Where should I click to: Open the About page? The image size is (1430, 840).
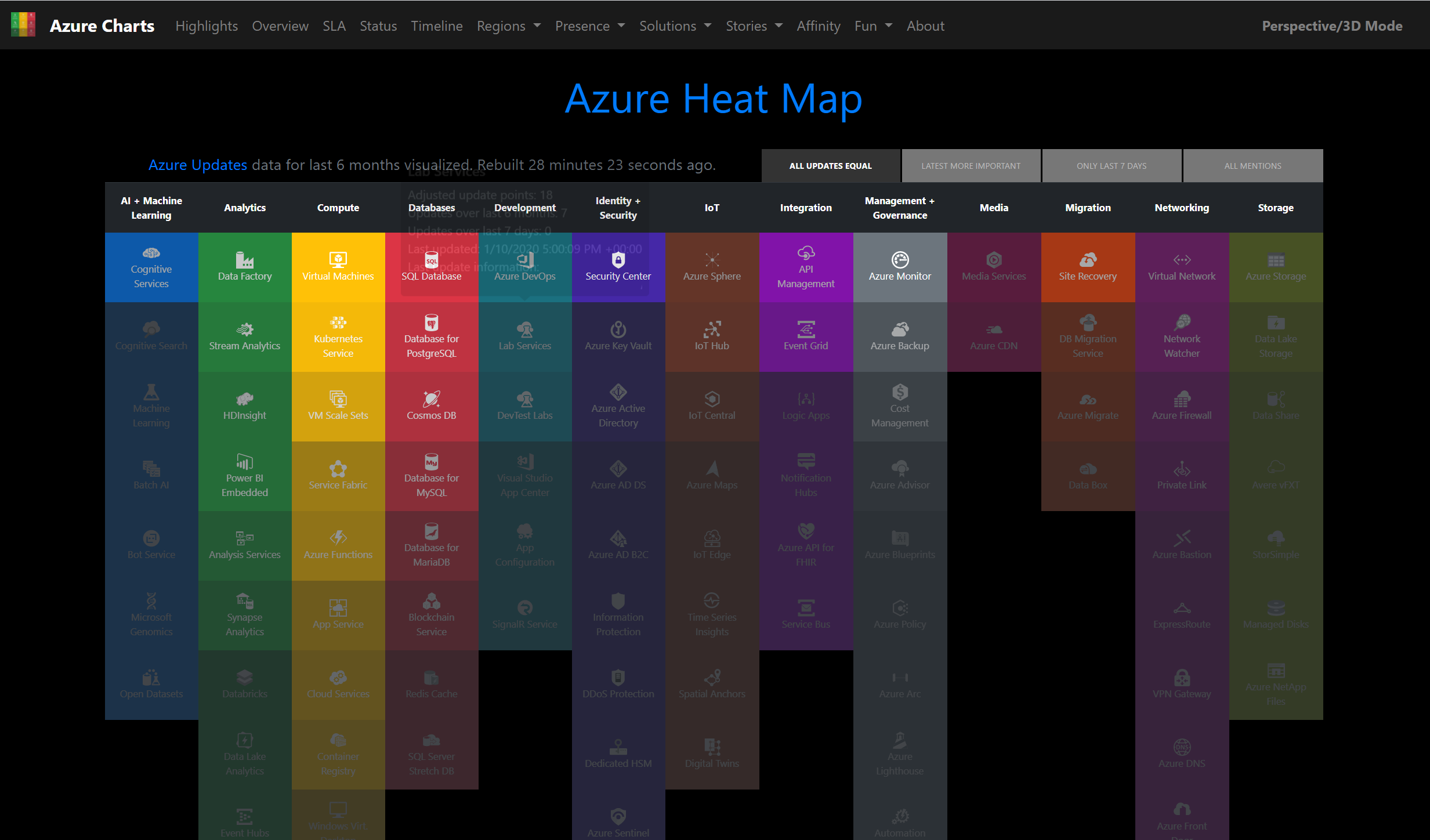click(x=925, y=26)
